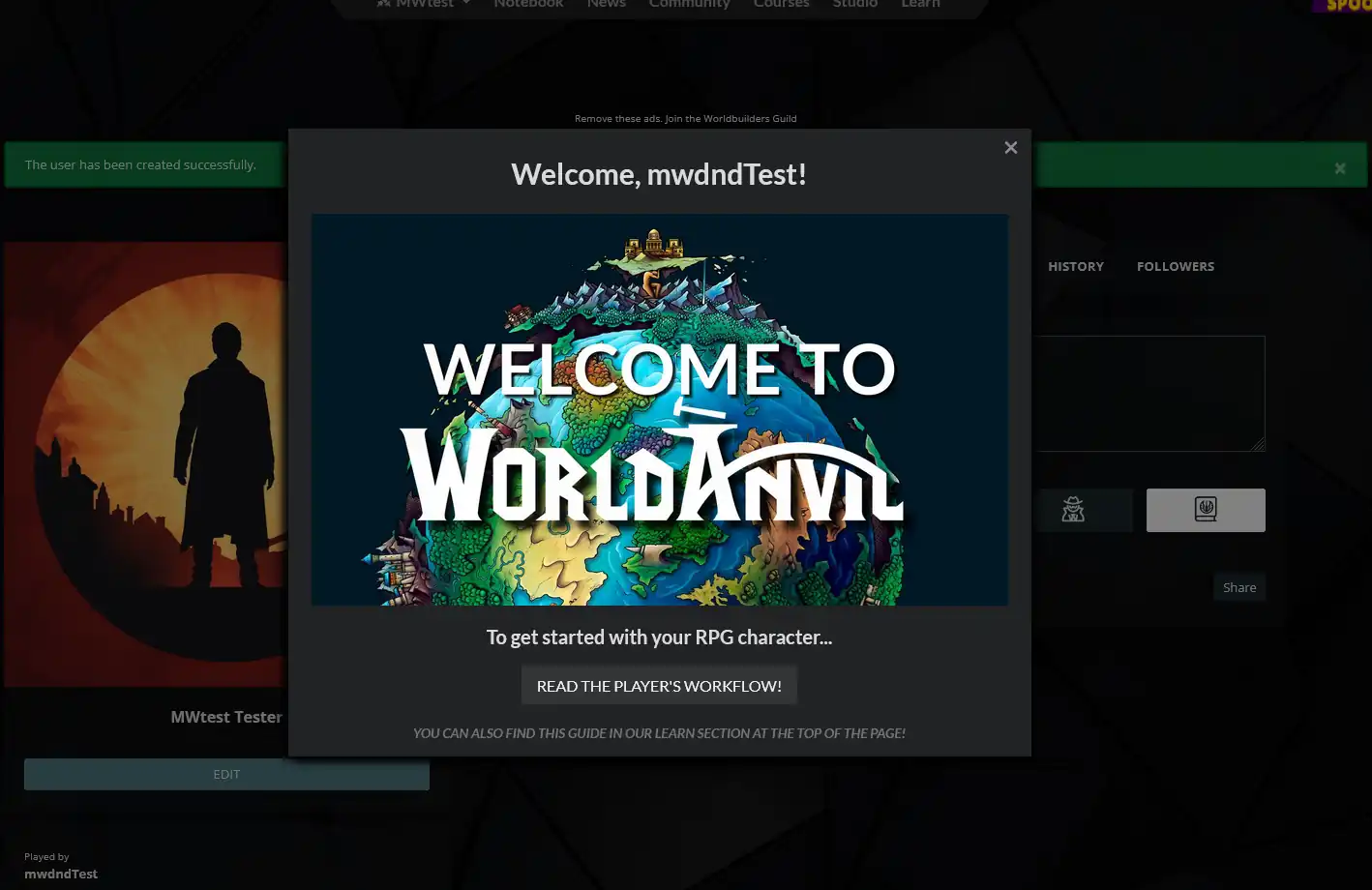Open Studio from the top menu
Image resolution: width=1372 pixels, height=890 pixels.
(855, 4)
